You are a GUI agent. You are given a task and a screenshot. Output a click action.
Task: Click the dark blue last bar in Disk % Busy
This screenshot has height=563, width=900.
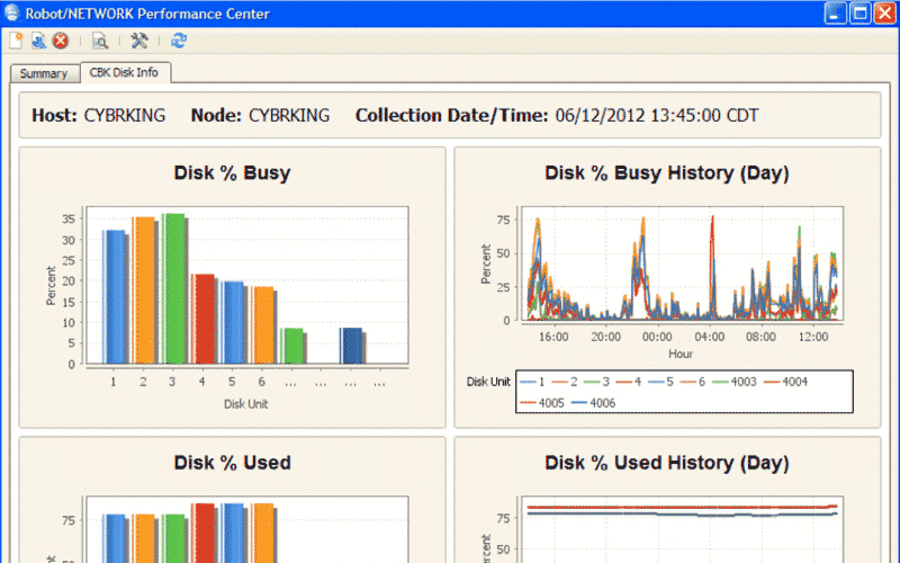(x=352, y=346)
